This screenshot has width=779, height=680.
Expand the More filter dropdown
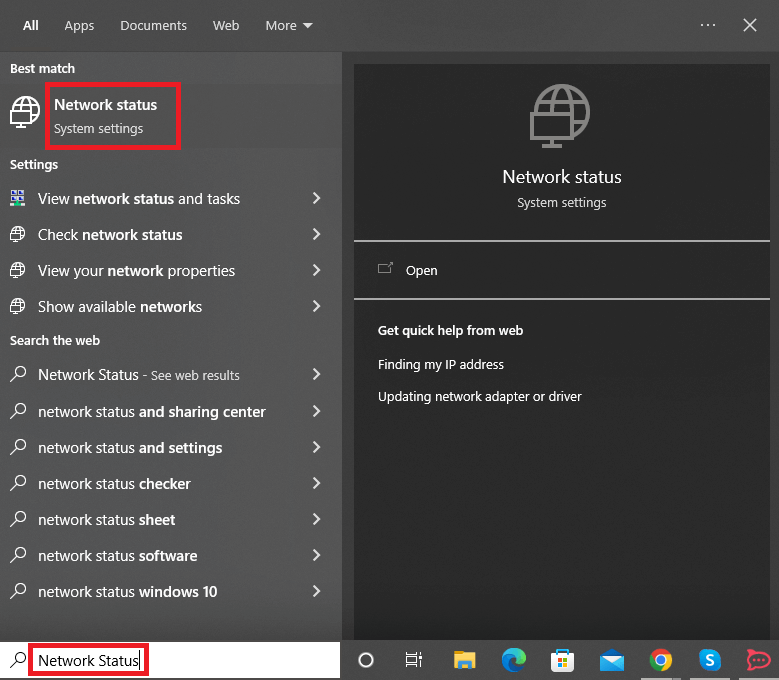[x=288, y=25]
